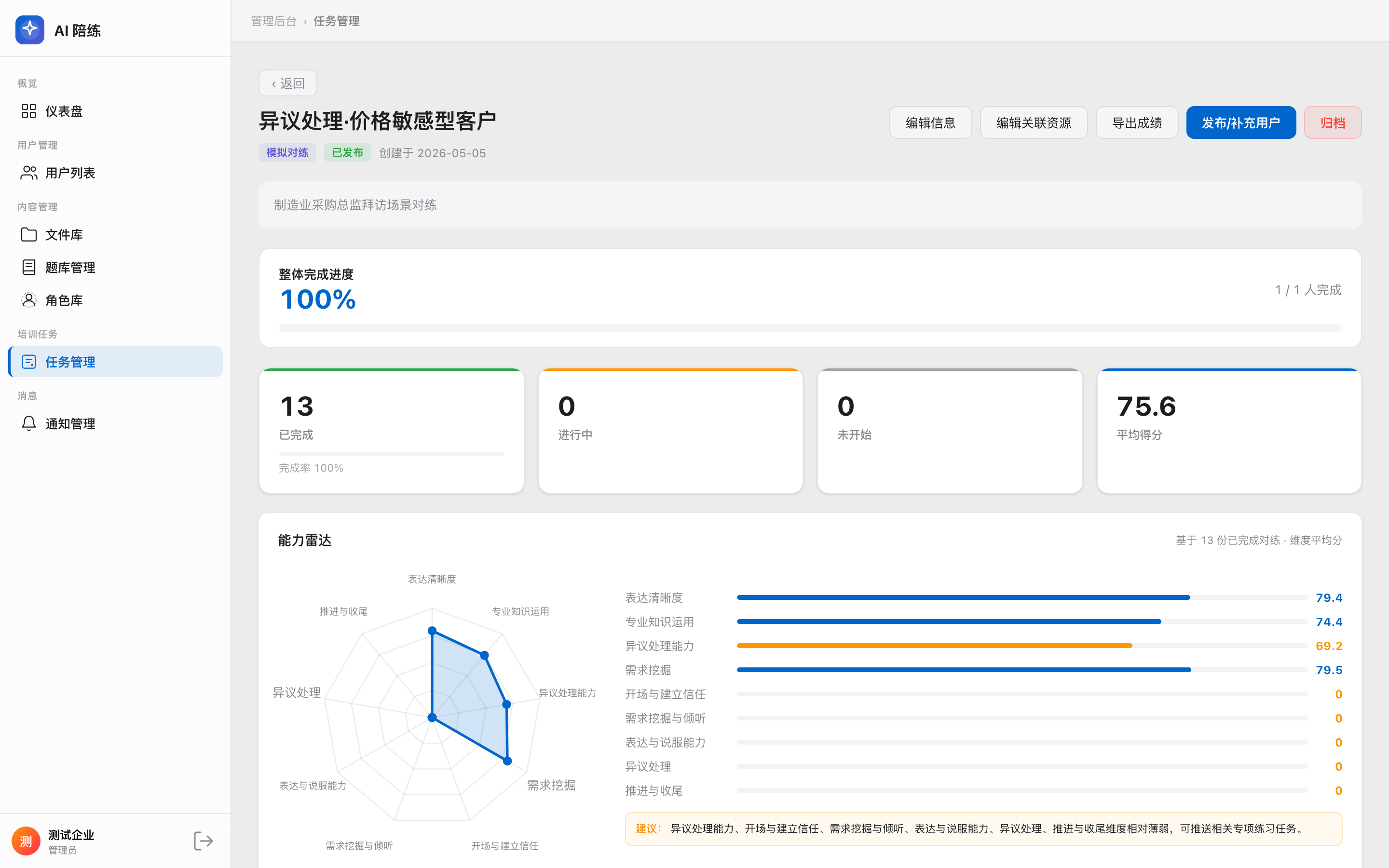Open 编辑信息 for this task
This screenshot has height=868, width=1389.
point(930,122)
